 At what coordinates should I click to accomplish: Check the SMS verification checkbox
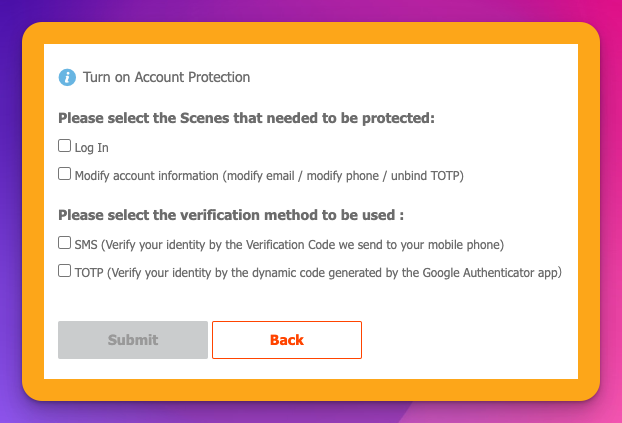[65, 242]
